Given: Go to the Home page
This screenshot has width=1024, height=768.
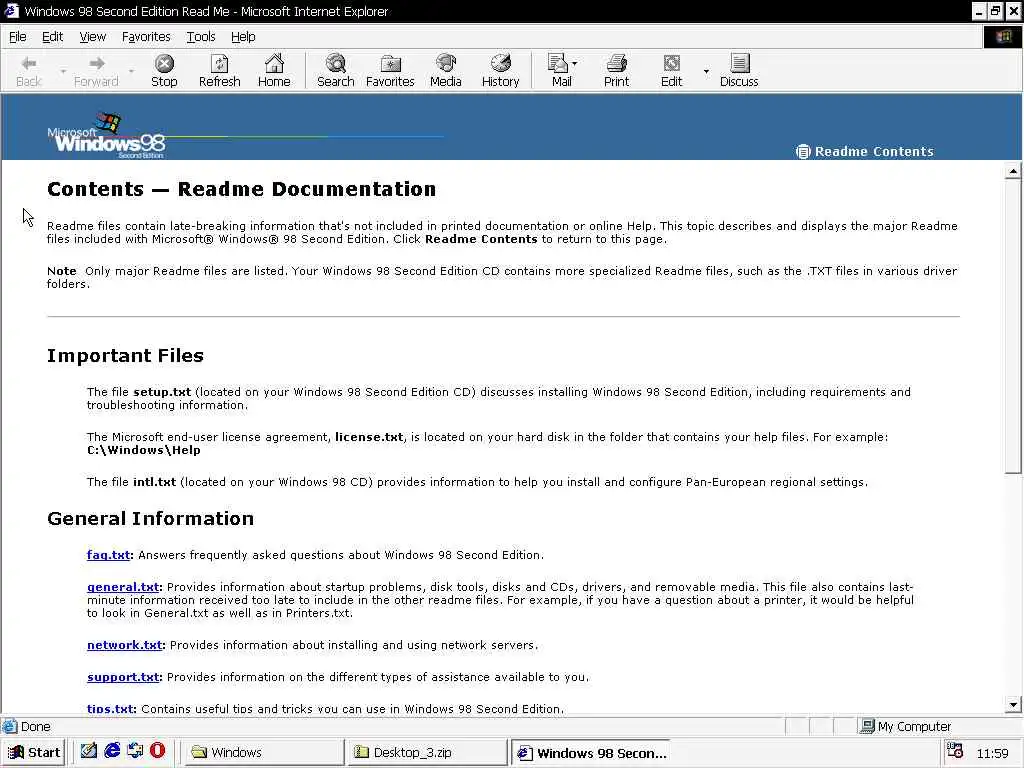Looking at the screenshot, I should [x=274, y=71].
